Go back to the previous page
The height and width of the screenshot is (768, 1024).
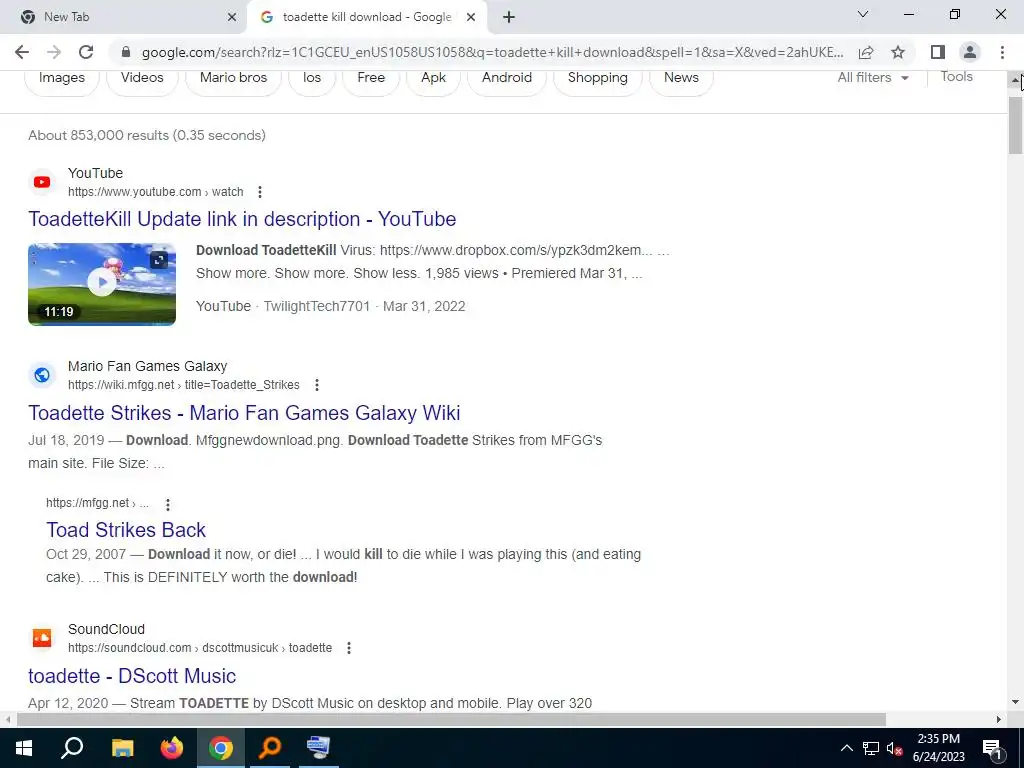pos(22,52)
